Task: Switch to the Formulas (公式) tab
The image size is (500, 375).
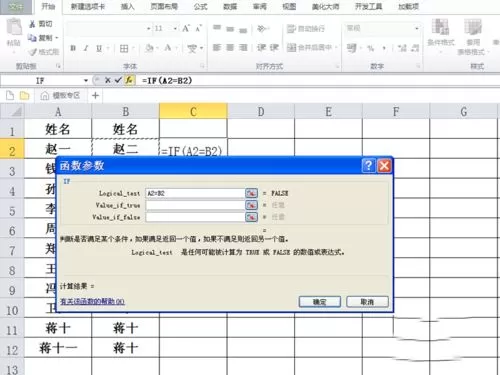Action: tap(200, 7)
